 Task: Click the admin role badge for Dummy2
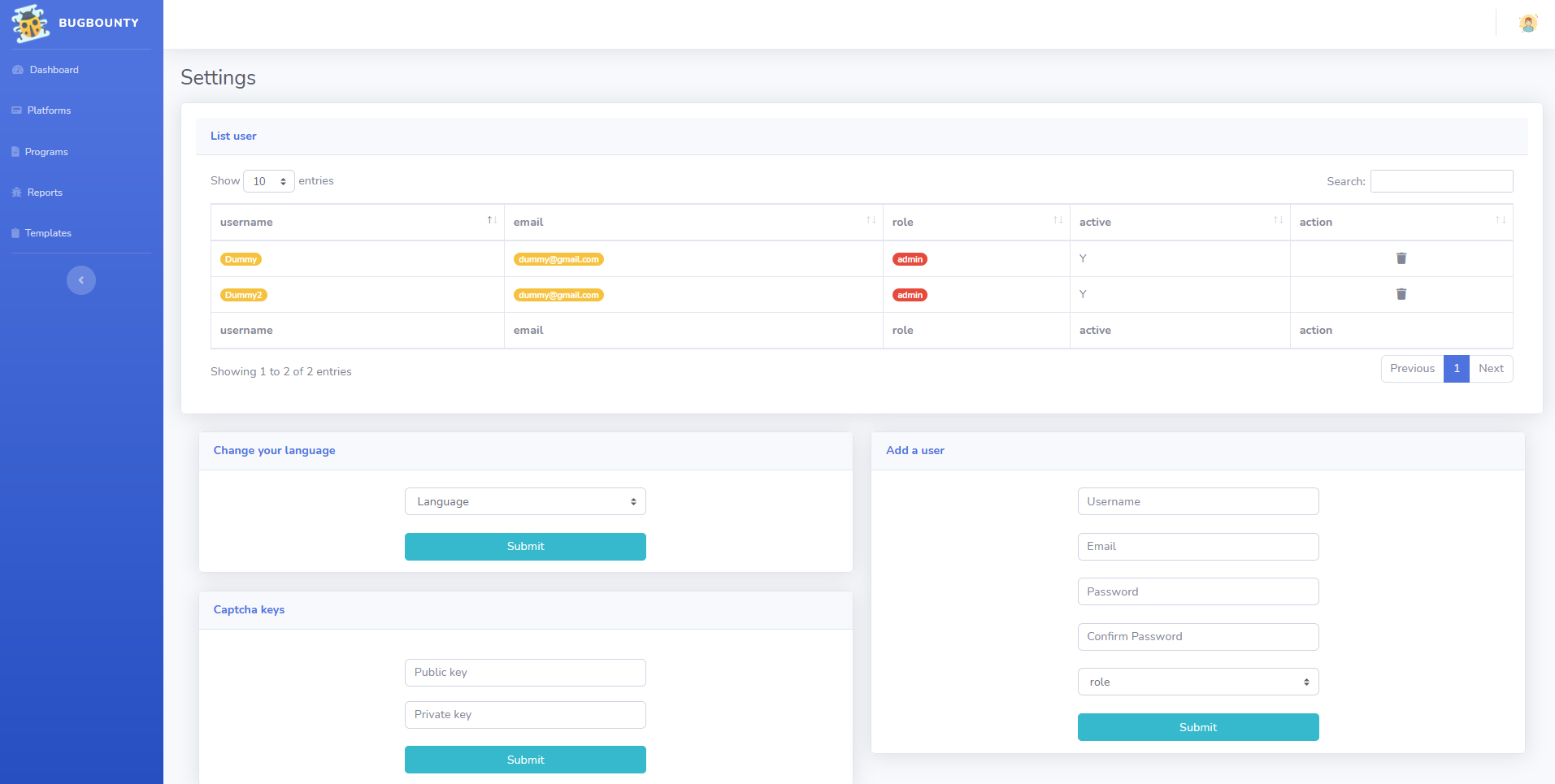coord(910,295)
